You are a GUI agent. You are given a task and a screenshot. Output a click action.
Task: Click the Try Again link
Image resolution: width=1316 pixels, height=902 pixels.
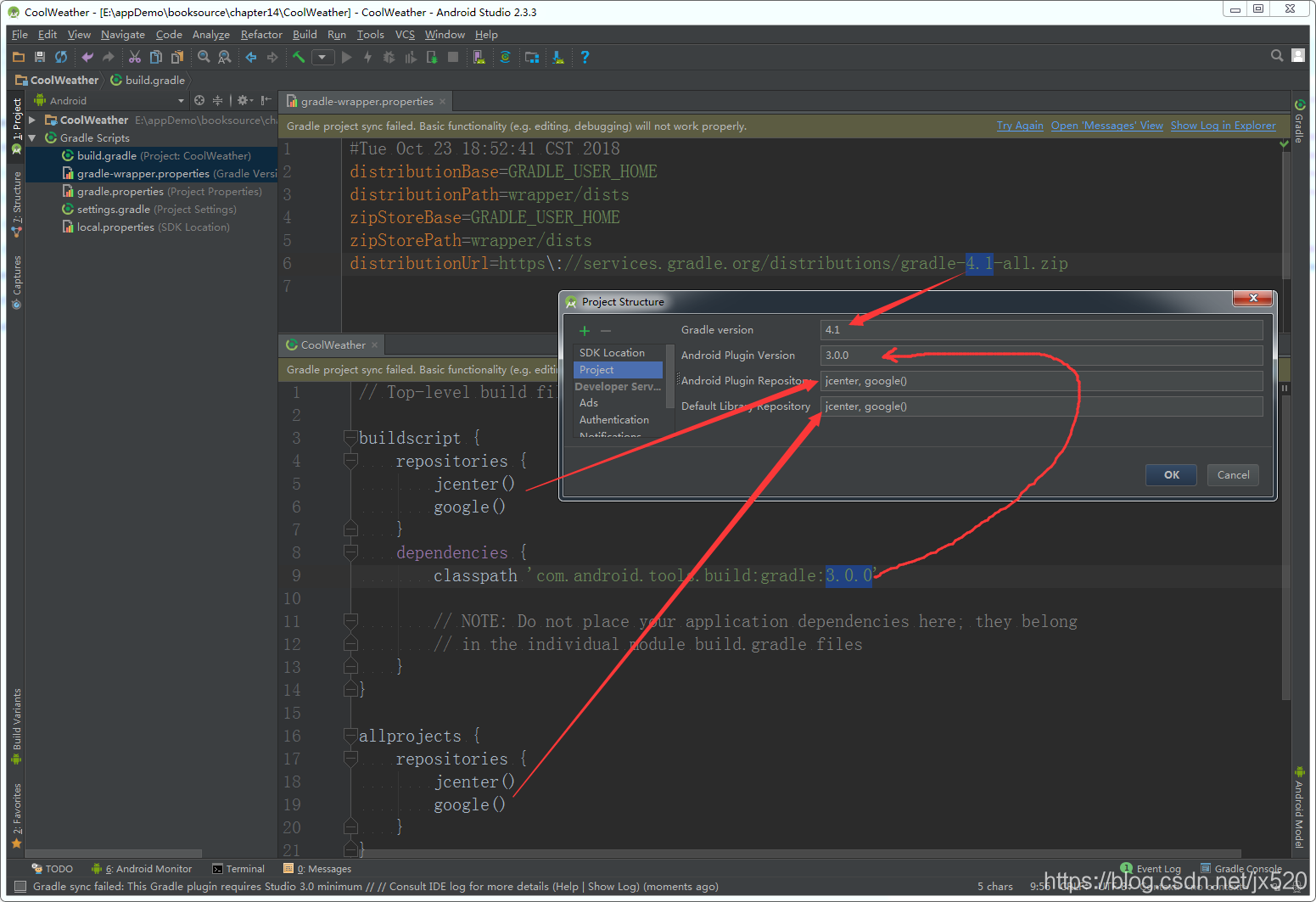1020,126
